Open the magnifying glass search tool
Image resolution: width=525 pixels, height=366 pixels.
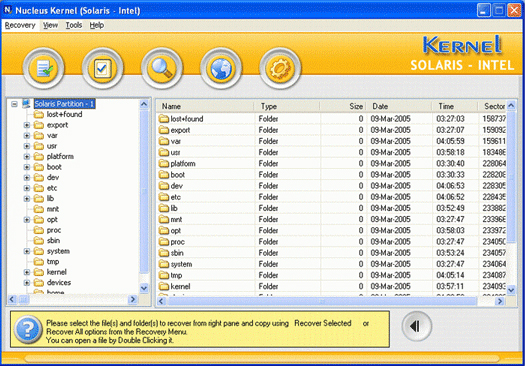tap(162, 68)
